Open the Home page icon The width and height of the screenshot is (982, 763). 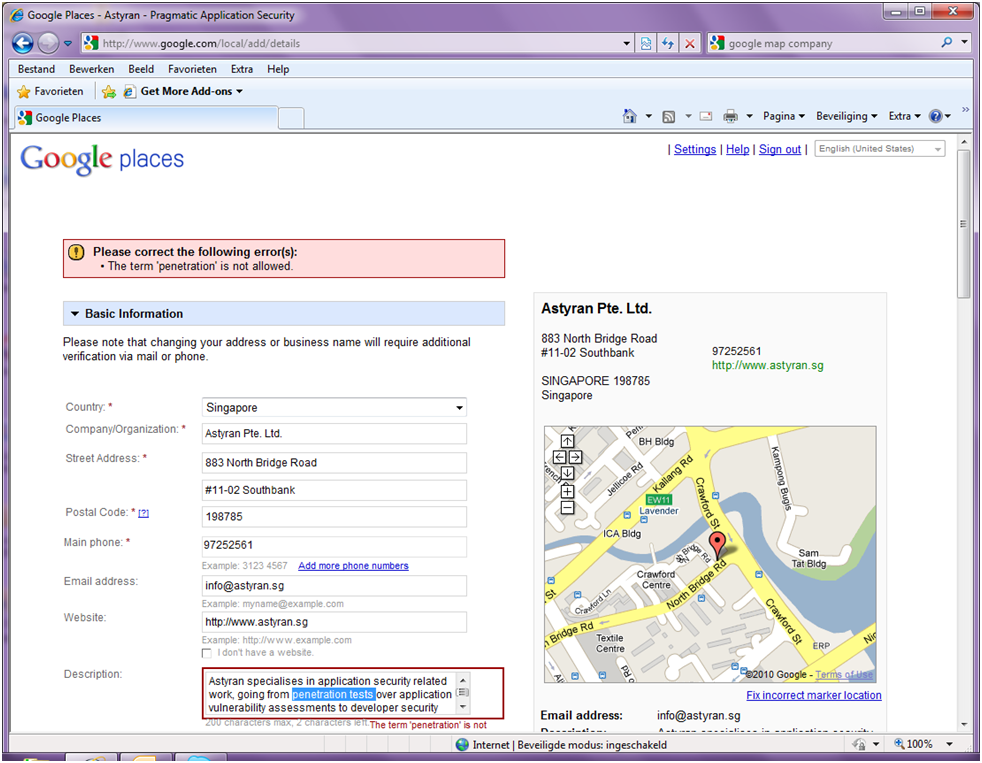pyautogui.click(x=629, y=116)
